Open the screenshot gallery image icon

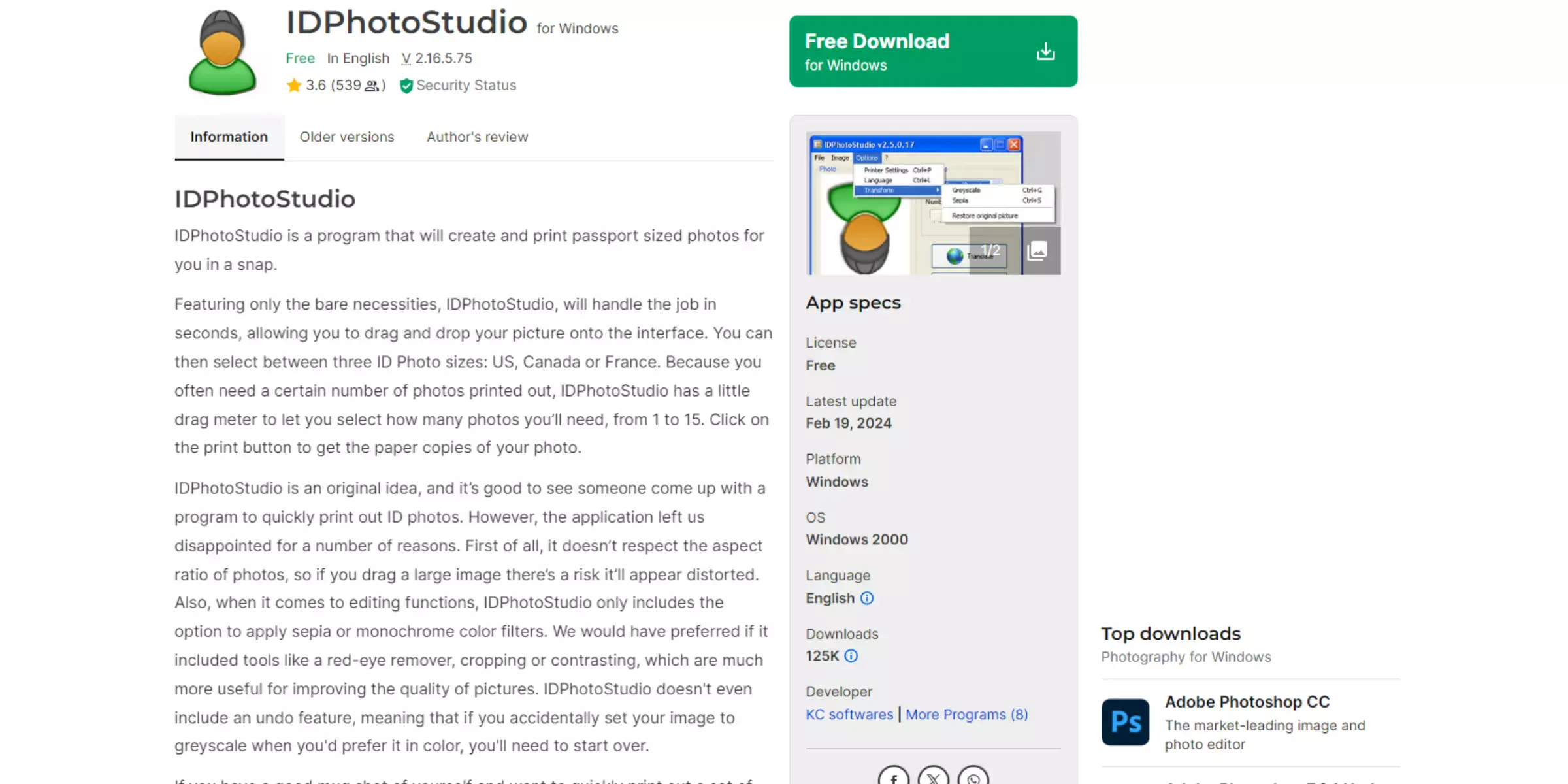pos(1037,250)
